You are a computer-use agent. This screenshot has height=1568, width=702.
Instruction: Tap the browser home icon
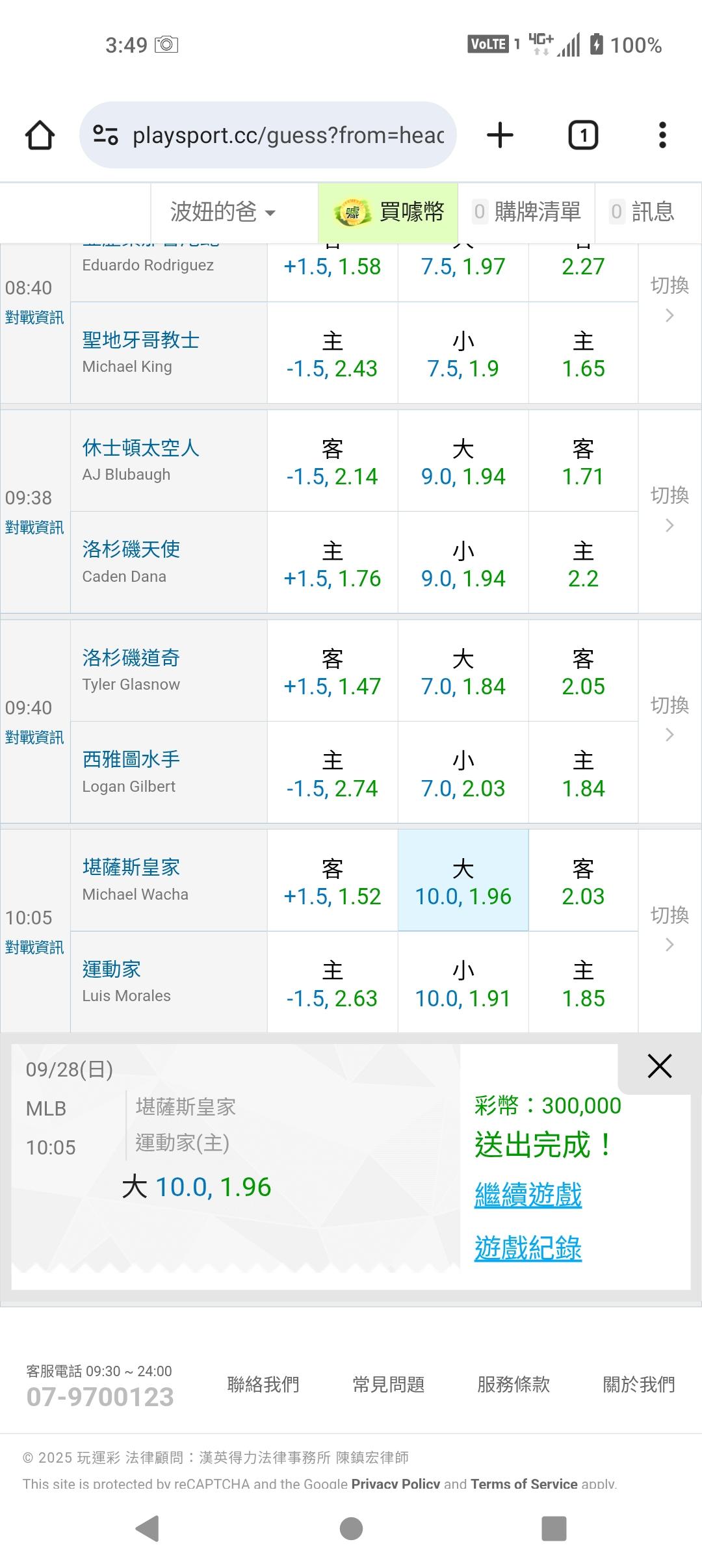40,135
